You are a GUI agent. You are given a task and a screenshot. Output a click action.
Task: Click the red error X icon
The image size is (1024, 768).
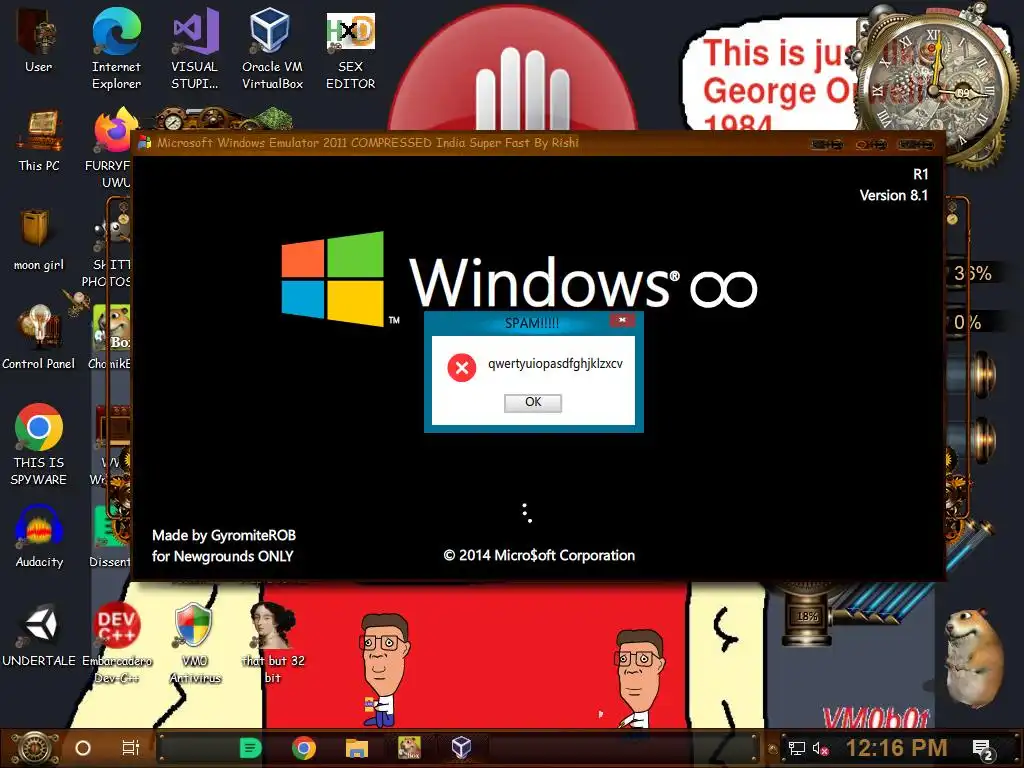(462, 368)
